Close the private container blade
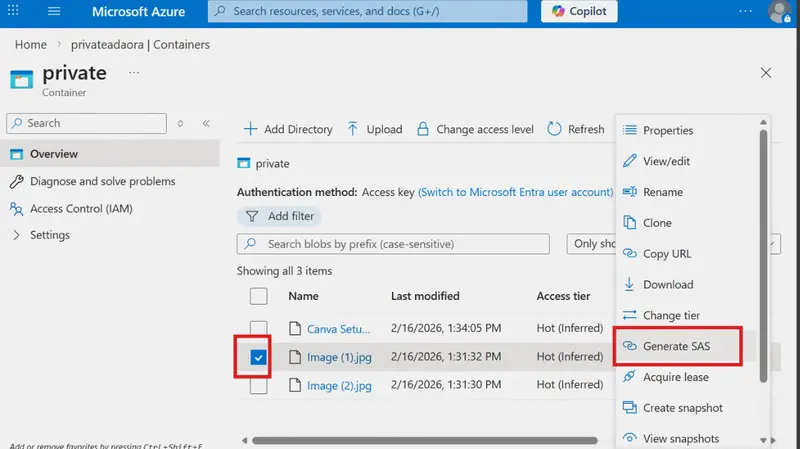The width and height of the screenshot is (800, 449). tap(766, 72)
